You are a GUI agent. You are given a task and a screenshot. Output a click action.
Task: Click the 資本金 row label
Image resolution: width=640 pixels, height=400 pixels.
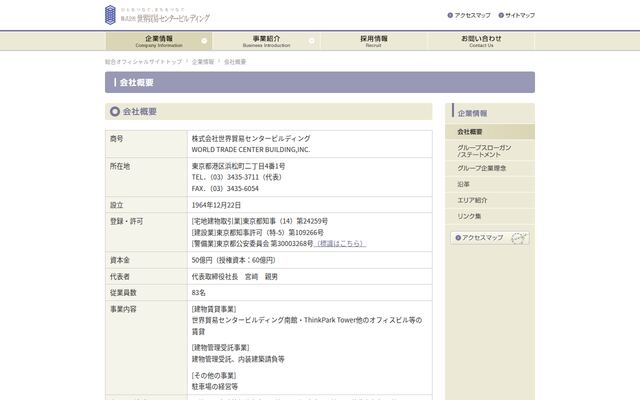120,260
